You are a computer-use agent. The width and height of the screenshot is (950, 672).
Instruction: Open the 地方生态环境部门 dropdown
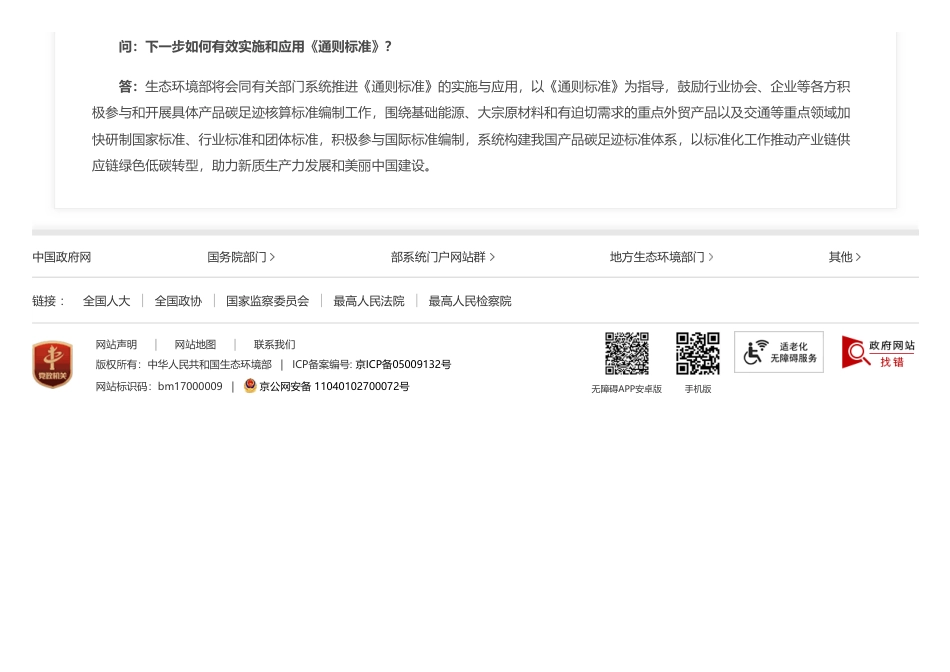[661, 257]
